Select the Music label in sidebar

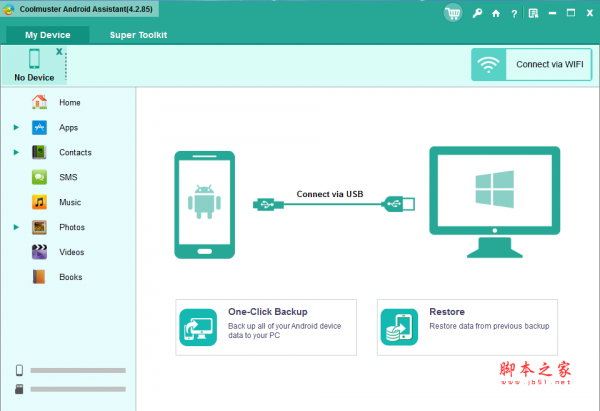coord(70,202)
